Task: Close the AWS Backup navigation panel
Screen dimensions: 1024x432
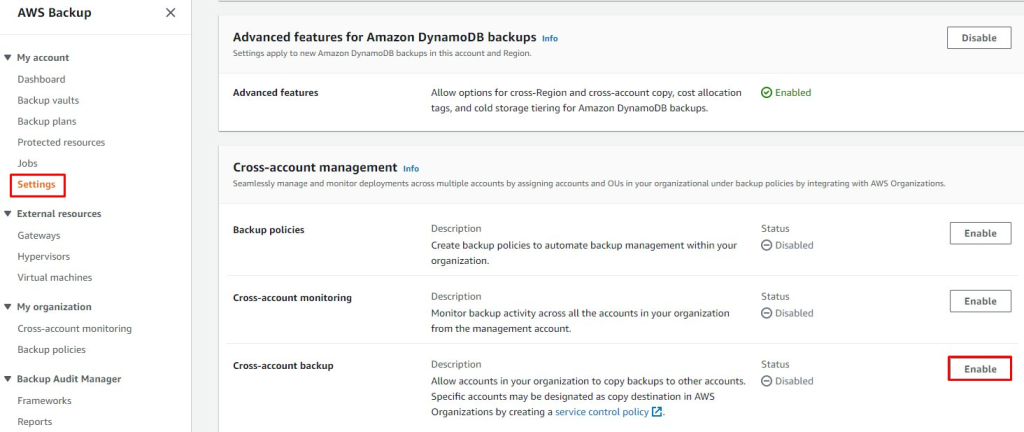Action: [170, 12]
